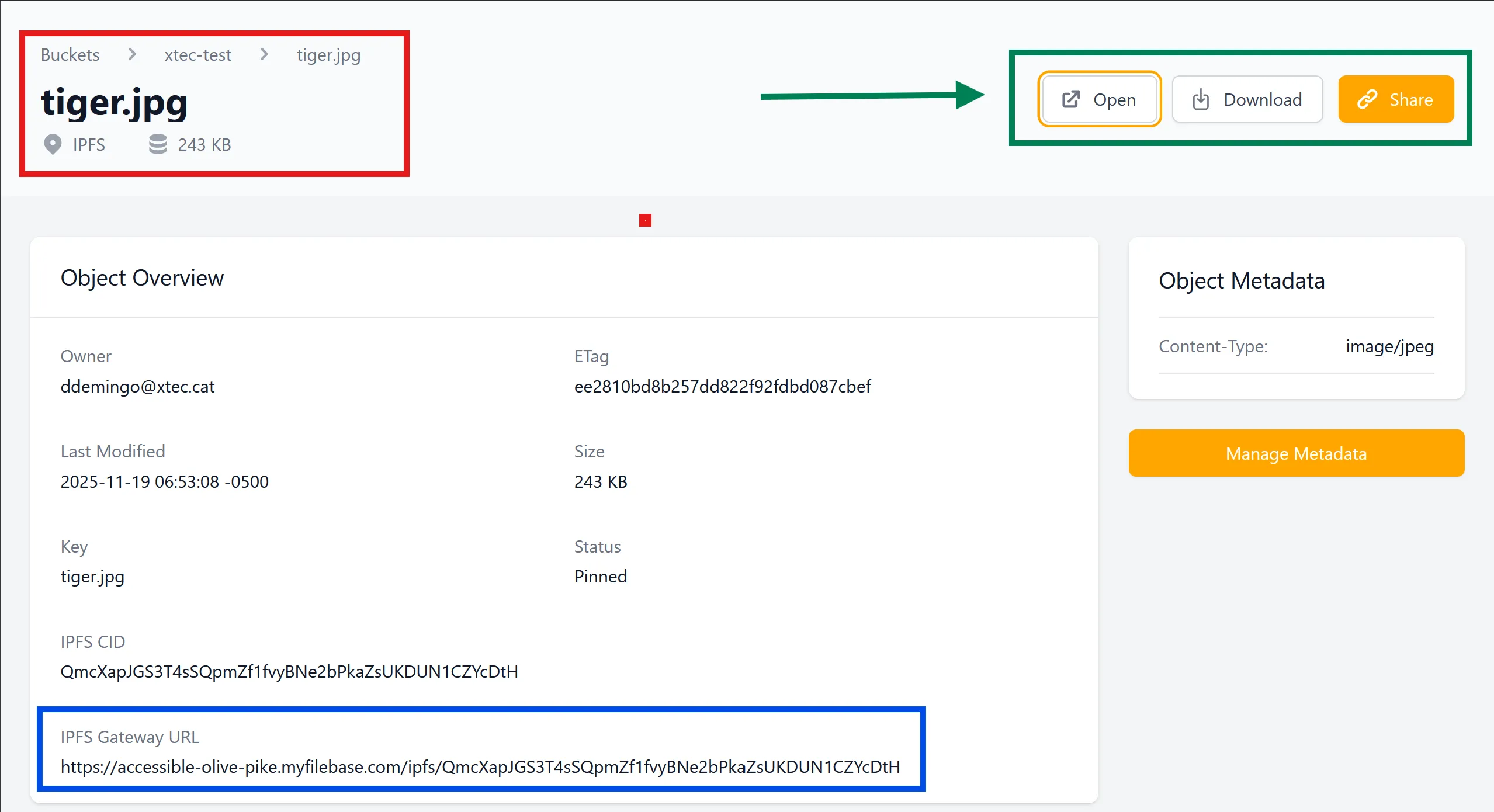Navigate to xtec-test bucket breadcrumb
1494x812 pixels.
pos(198,55)
